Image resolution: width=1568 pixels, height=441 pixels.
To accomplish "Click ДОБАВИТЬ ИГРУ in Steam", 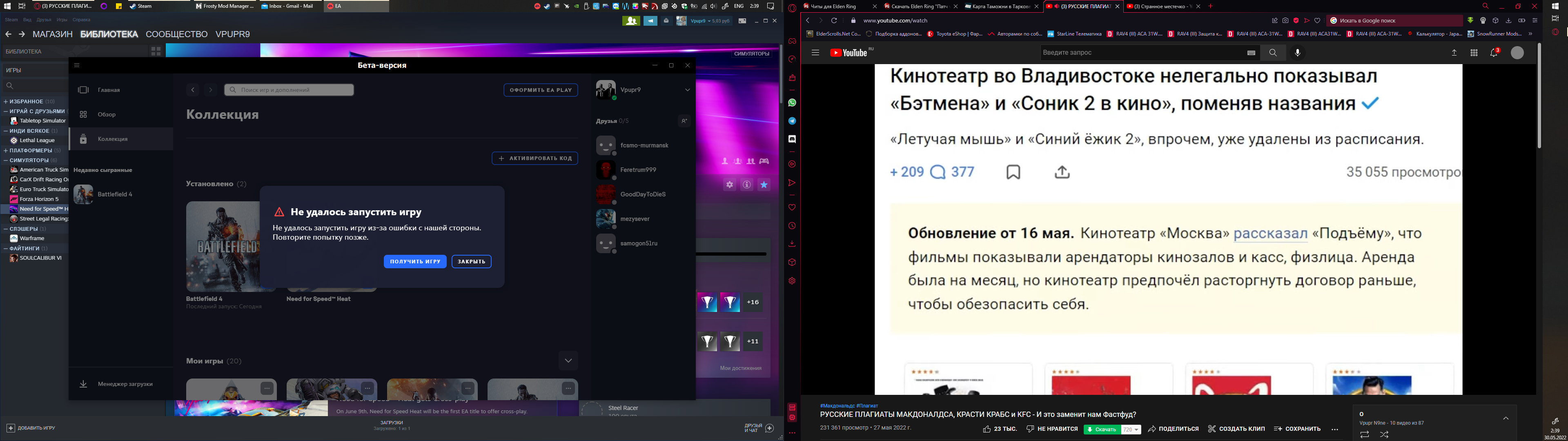I will [31, 428].
